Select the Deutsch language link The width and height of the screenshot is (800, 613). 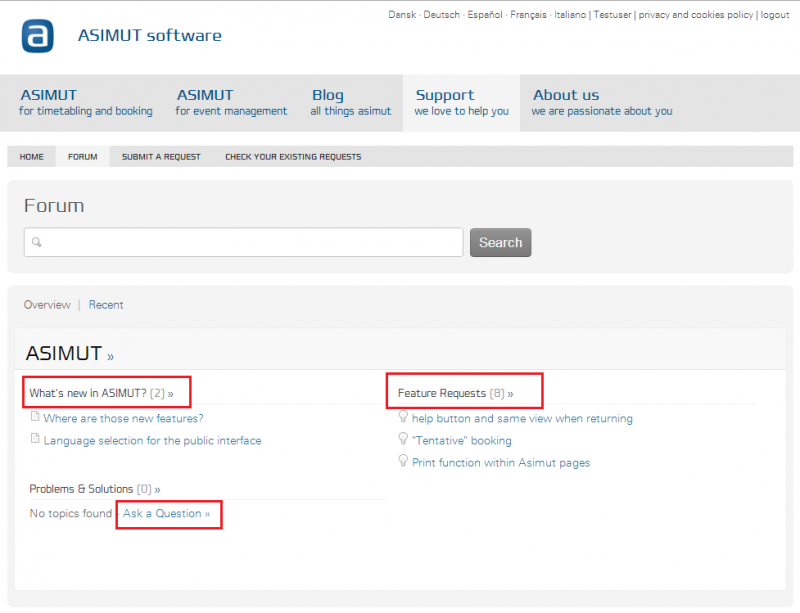click(441, 14)
